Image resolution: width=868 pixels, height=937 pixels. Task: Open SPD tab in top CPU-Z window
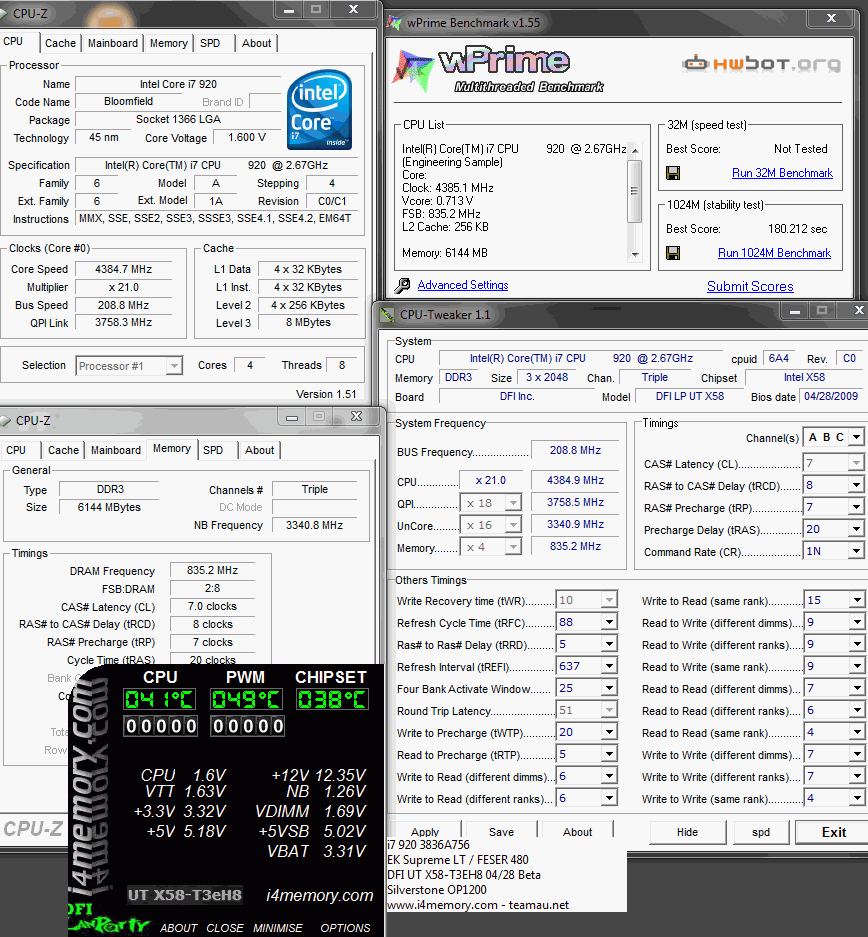click(210, 43)
